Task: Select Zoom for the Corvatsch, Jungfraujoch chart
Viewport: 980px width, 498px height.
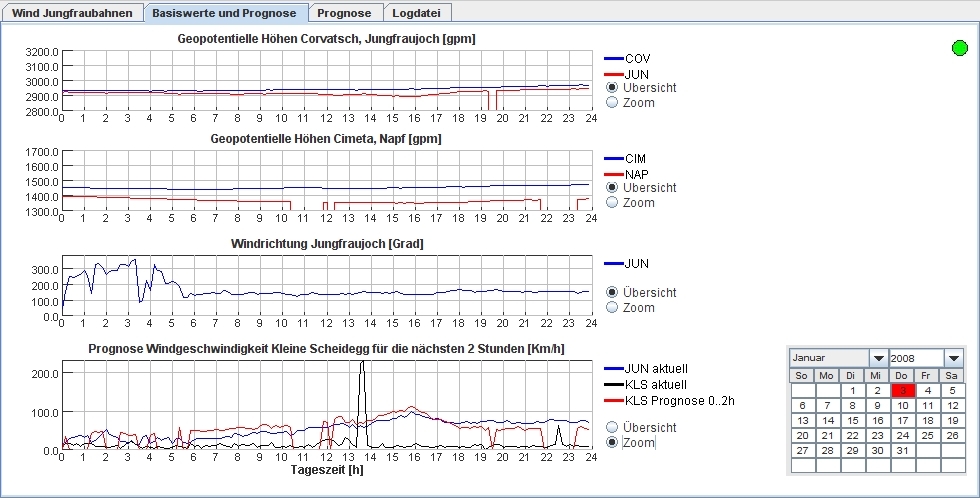Action: (x=613, y=103)
